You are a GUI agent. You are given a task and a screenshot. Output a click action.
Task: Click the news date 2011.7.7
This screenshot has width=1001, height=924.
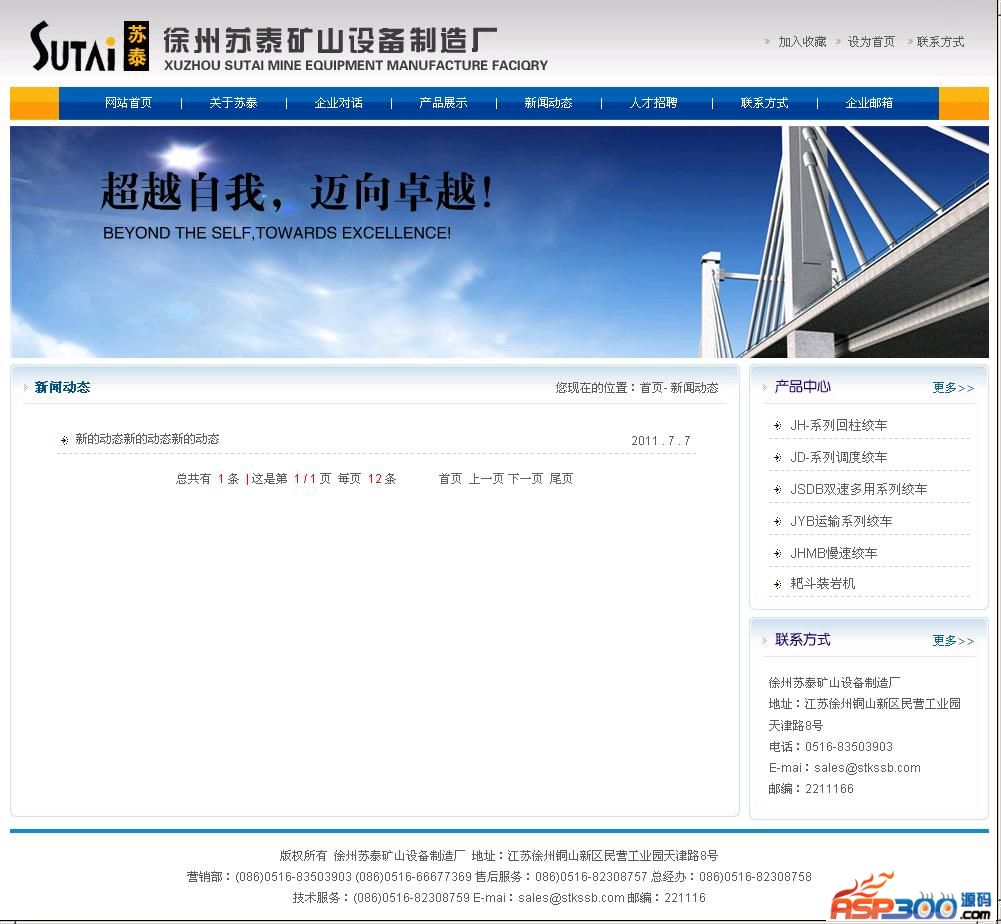coord(661,441)
